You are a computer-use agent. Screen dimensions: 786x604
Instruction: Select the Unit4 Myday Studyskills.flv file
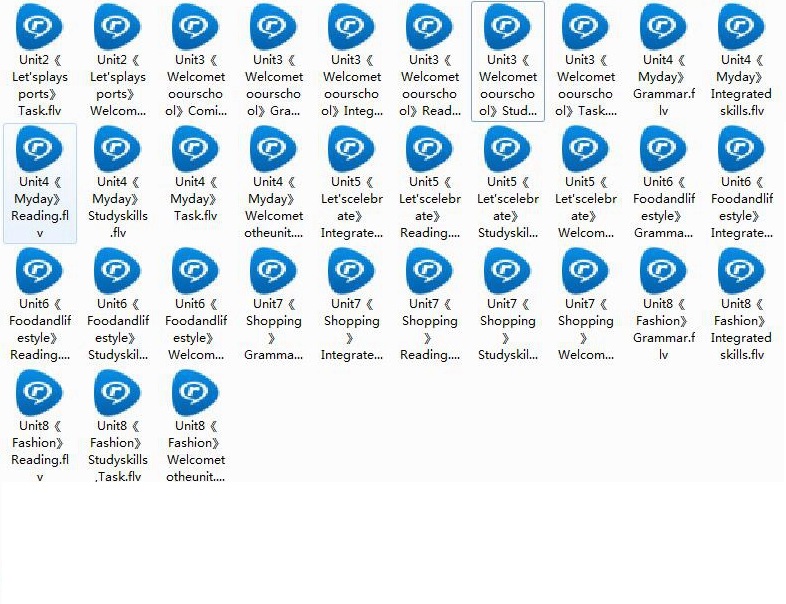click(x=118, y=152)
